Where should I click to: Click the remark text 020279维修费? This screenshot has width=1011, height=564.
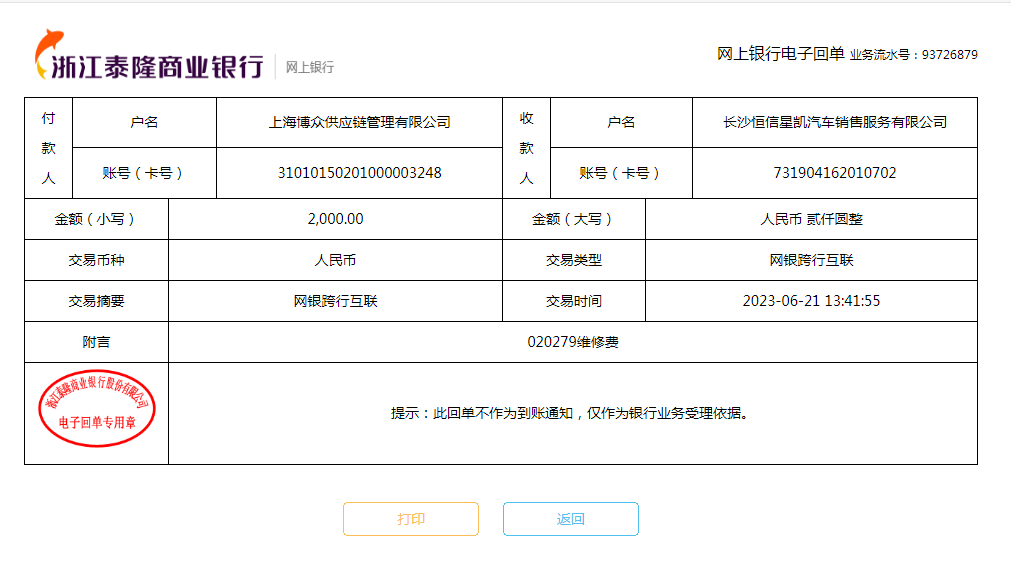tap(572, 342)
